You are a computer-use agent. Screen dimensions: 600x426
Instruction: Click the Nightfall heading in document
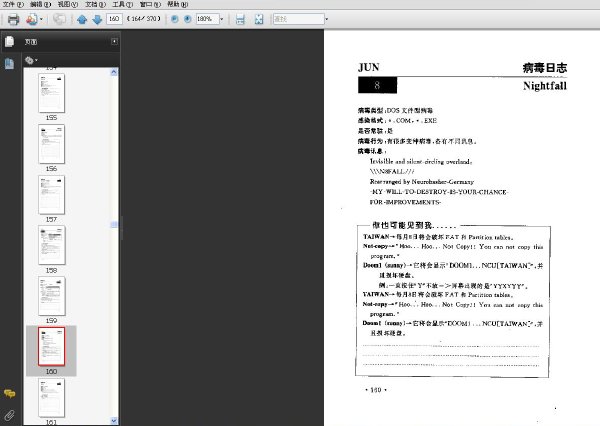point(545,86)
